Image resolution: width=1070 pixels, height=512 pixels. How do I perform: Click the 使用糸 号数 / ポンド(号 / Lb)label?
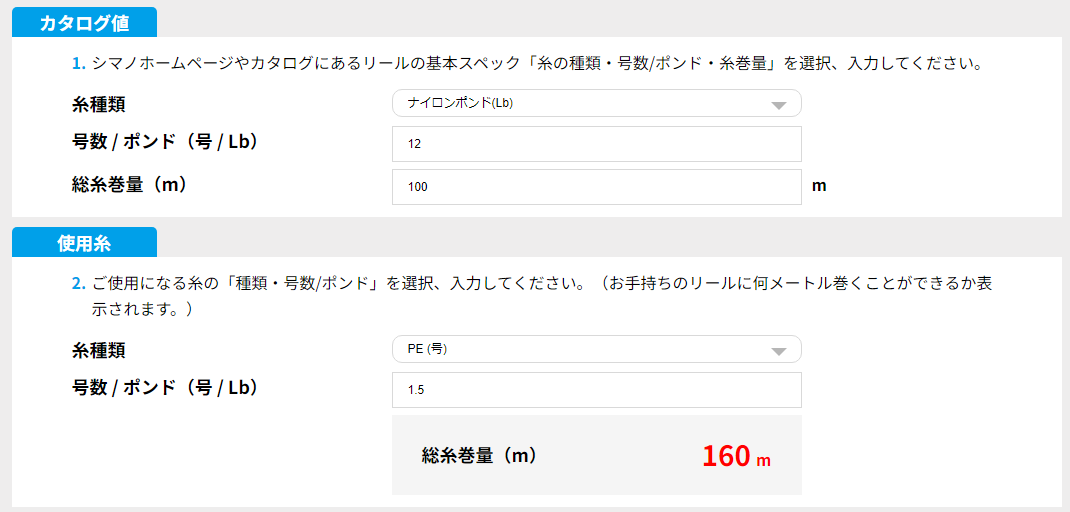[x=166, y=388]
